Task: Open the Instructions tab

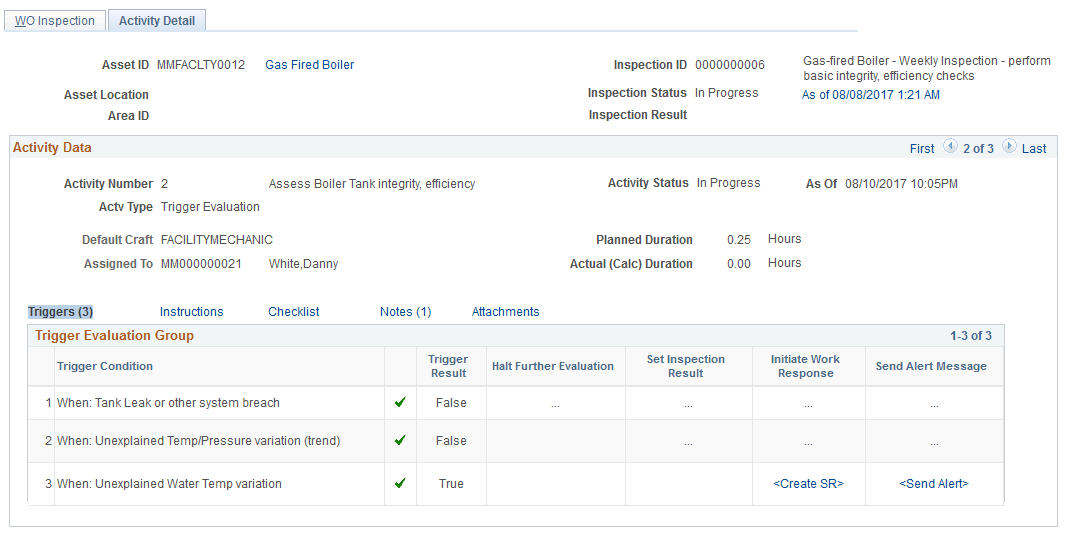Action: pos(191,312)
